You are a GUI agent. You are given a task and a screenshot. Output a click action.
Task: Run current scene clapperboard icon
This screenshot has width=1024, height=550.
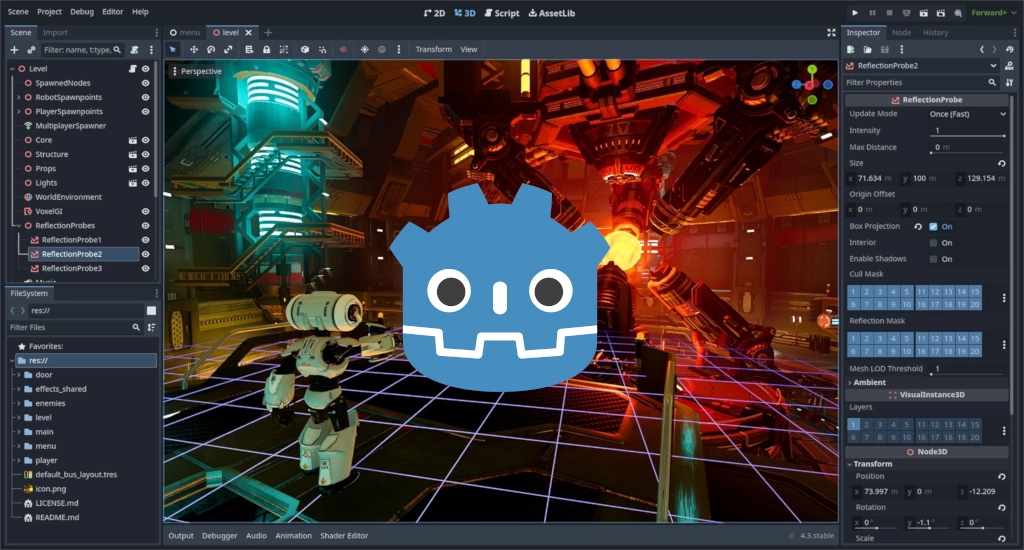tap(923, 12)
